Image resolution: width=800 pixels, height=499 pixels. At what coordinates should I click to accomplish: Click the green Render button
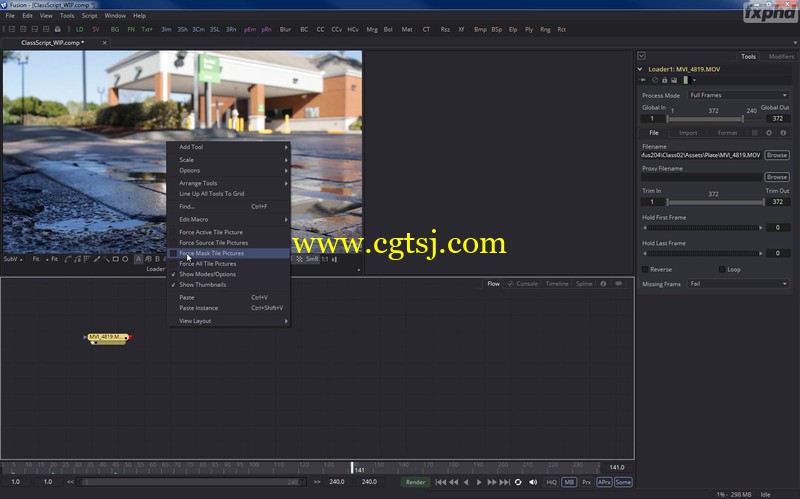(x=415, y=482)
